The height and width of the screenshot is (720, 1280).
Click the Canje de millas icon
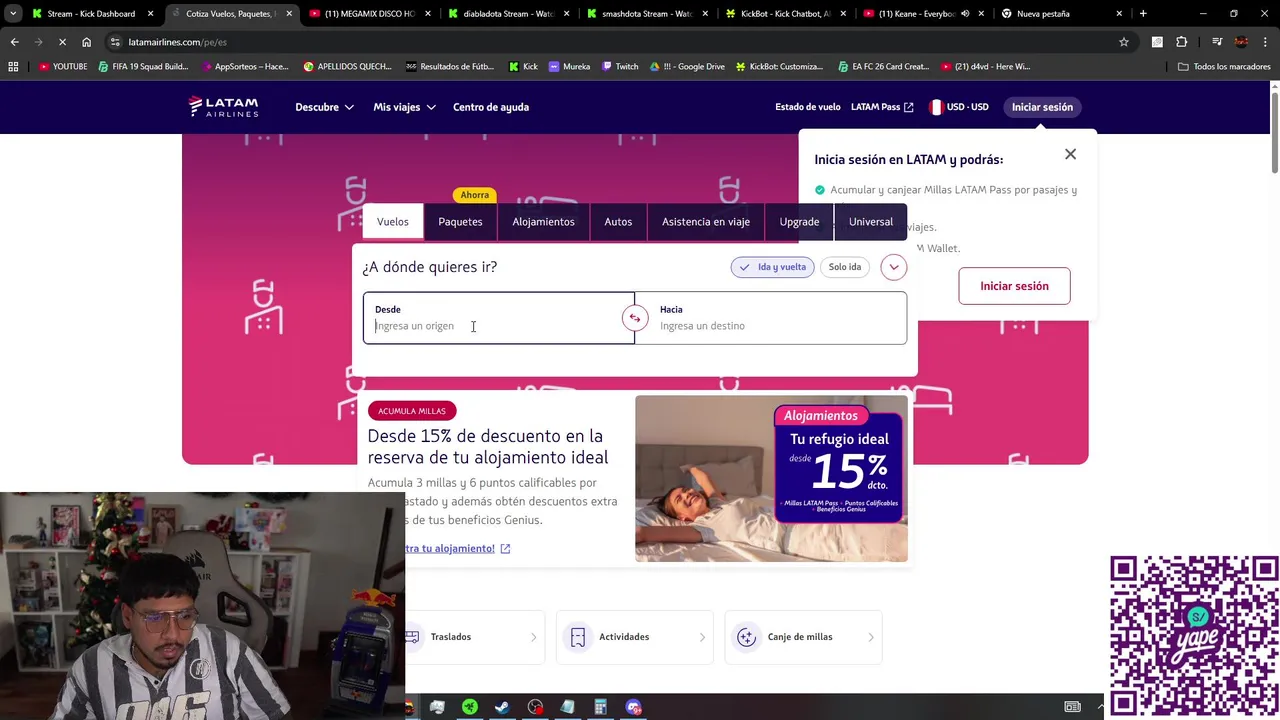coord(746,637)
